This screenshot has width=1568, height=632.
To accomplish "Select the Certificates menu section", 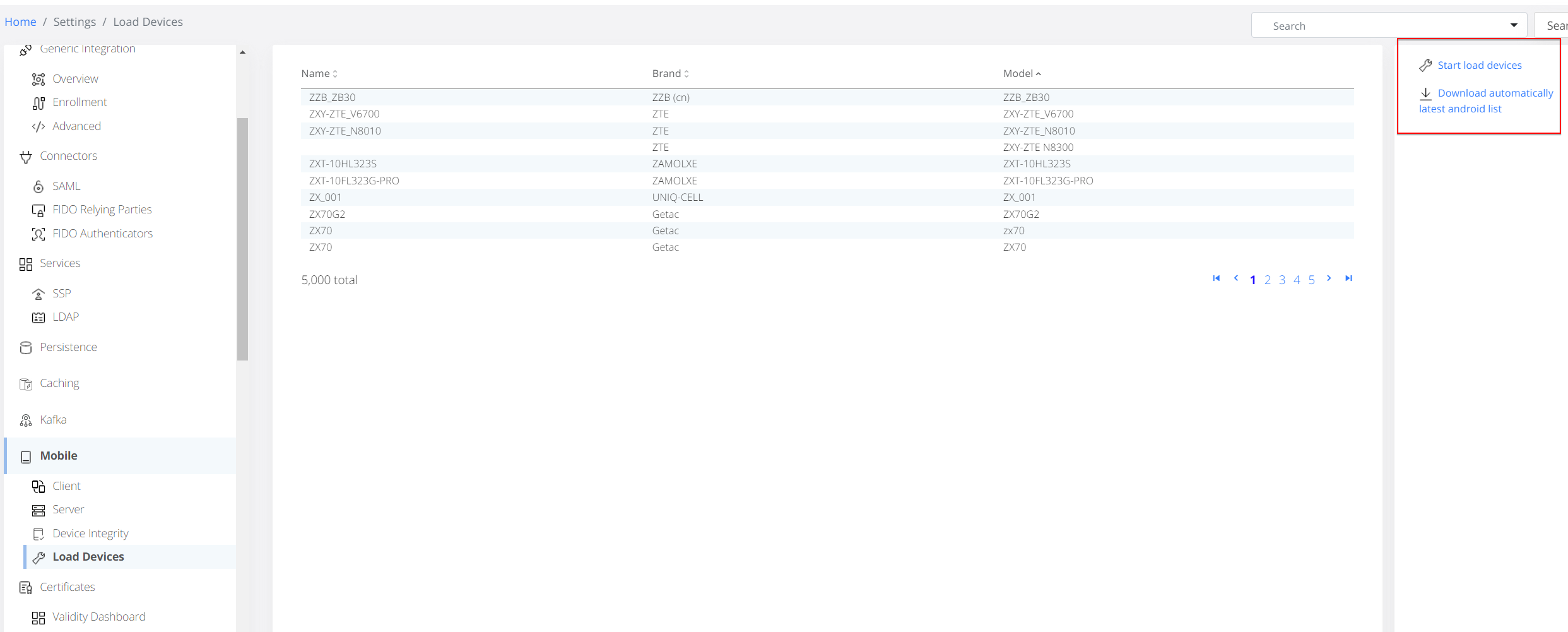I will pyautogui.click(x=68, y=587).
